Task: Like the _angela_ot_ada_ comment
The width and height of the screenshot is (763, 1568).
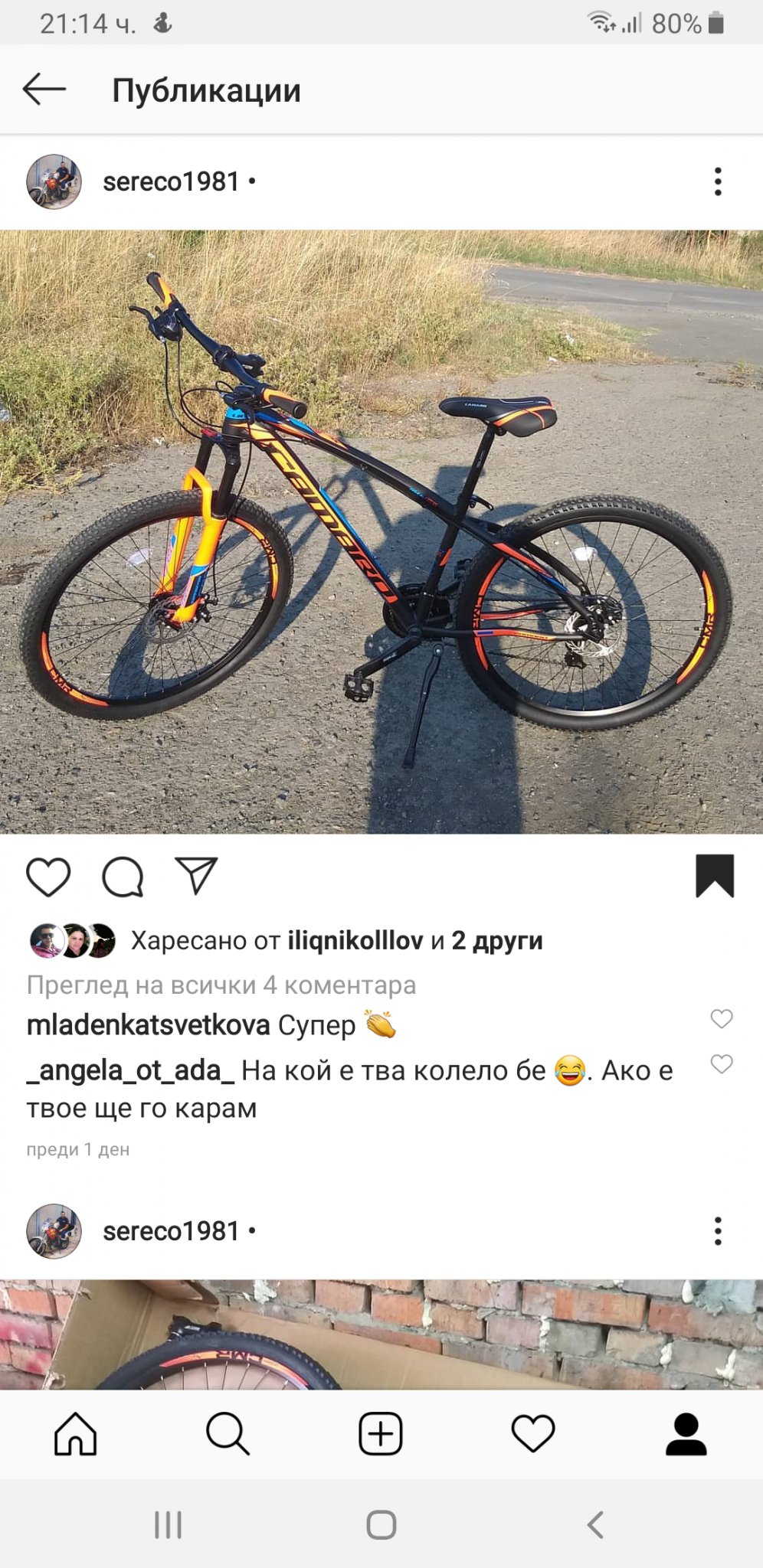Action: [722, 1063]
